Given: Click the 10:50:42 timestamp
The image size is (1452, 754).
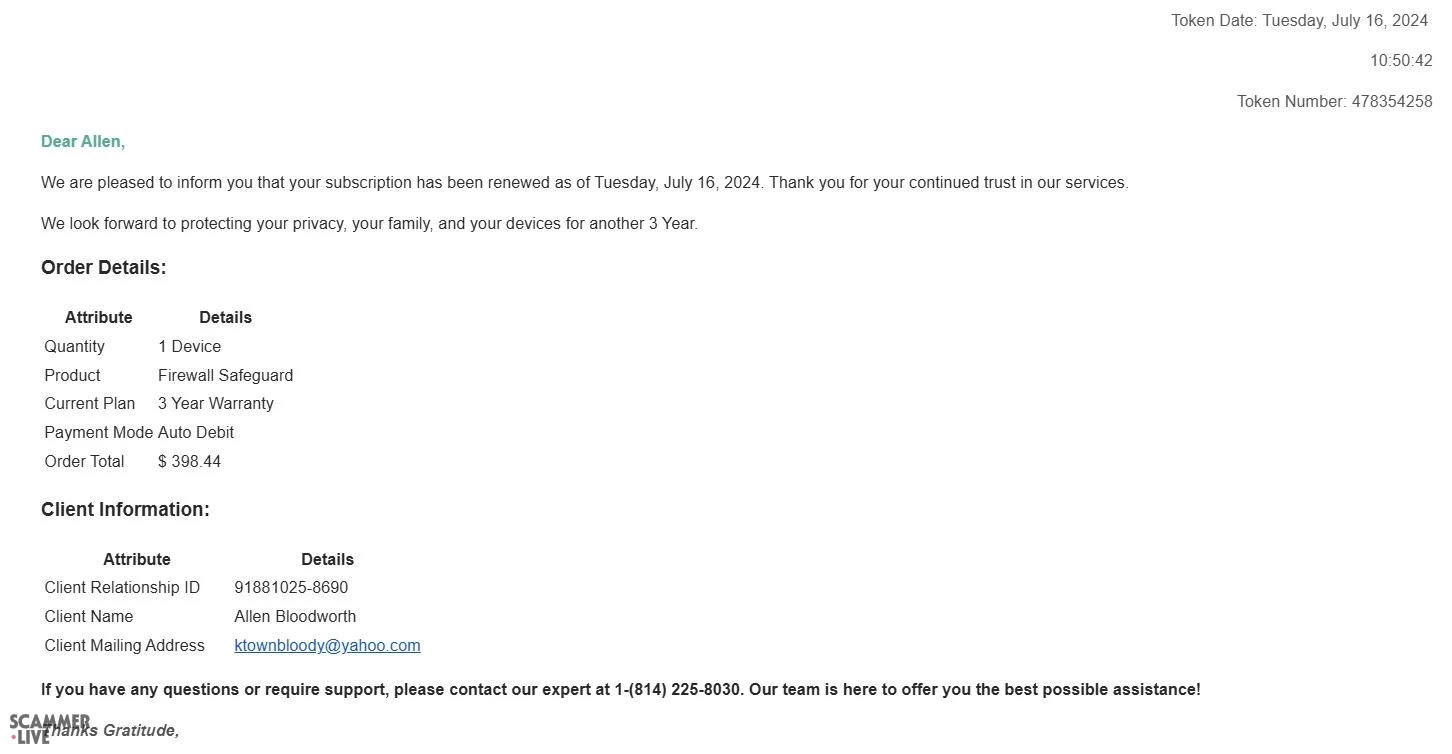Looking at the screenshot, I should pyautogui.click(x=1400, y=61).
